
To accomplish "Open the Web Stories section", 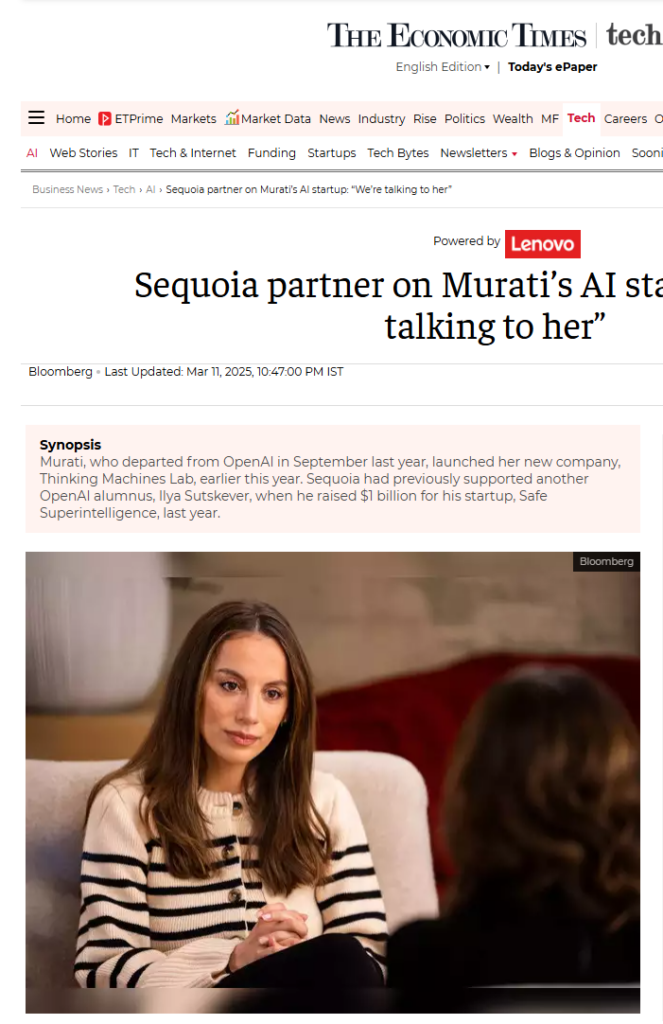I will [x=84, y=153].
